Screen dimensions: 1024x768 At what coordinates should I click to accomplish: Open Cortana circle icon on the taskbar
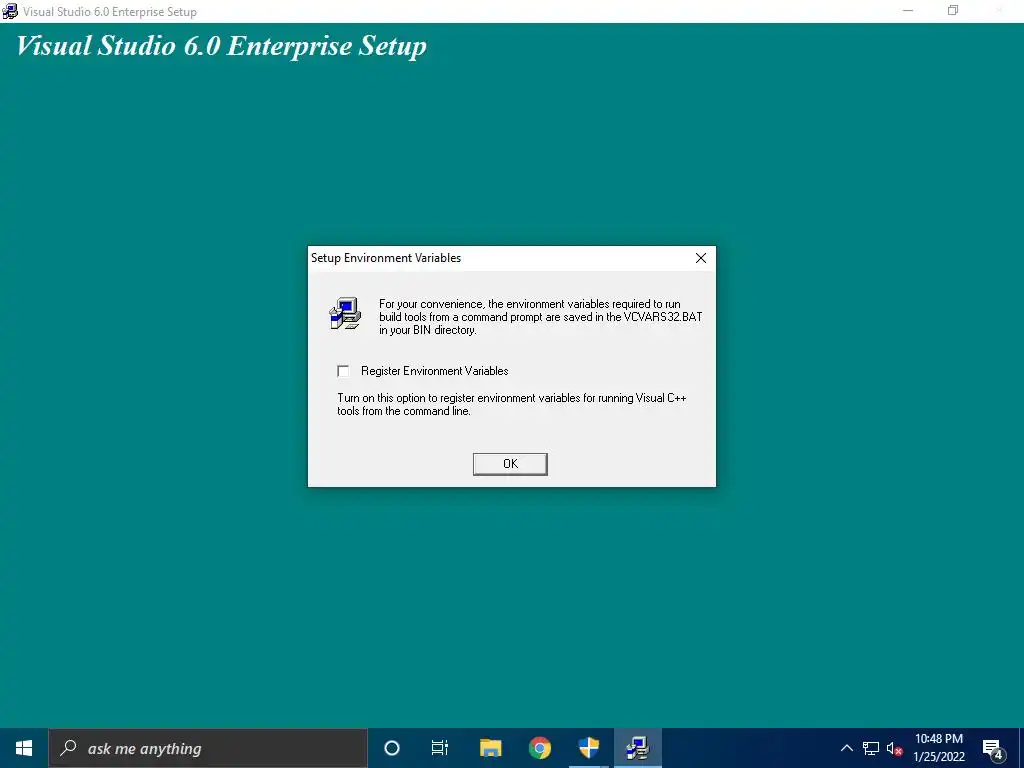click(392, 748)
